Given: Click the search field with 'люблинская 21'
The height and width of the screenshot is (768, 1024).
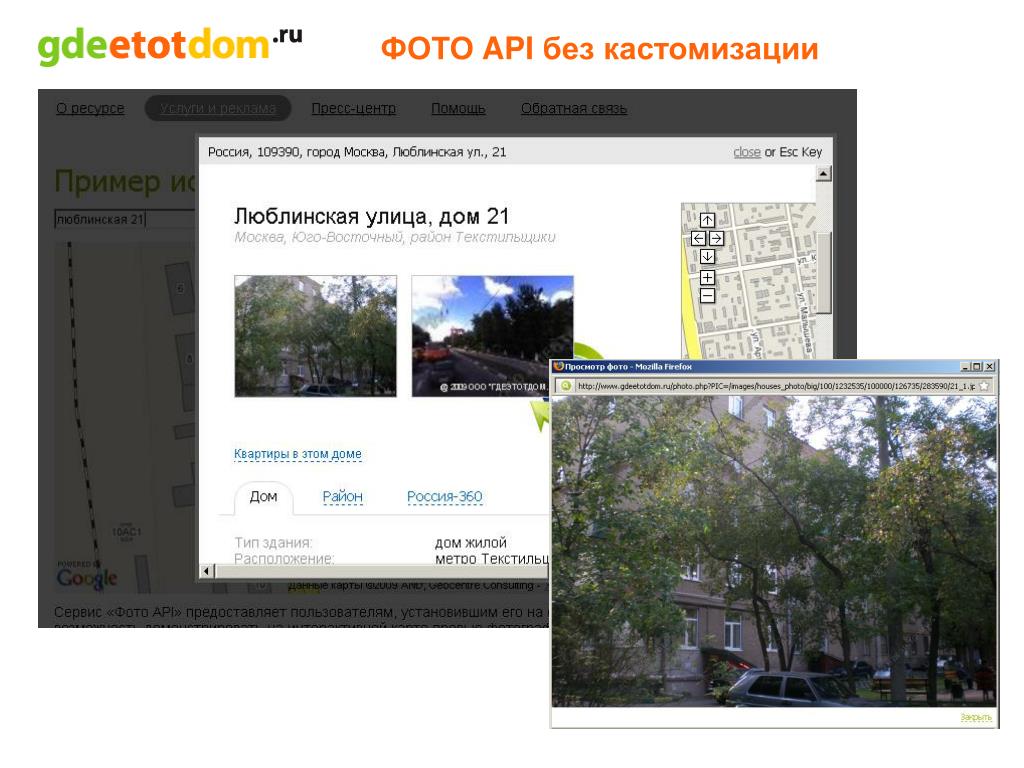Looking at the screenshot, I should [124, 219].
